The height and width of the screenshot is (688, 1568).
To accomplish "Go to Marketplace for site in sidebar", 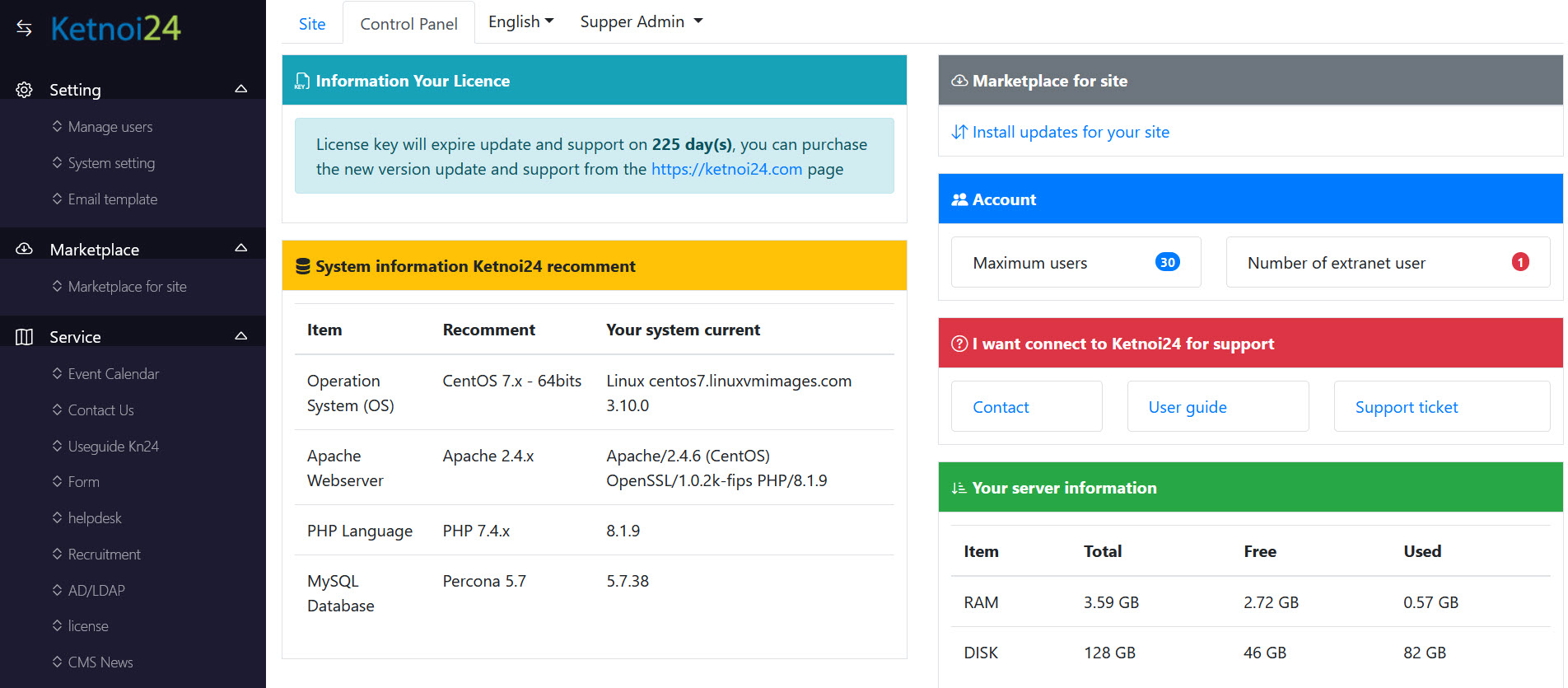I will [x=128, y=287].
